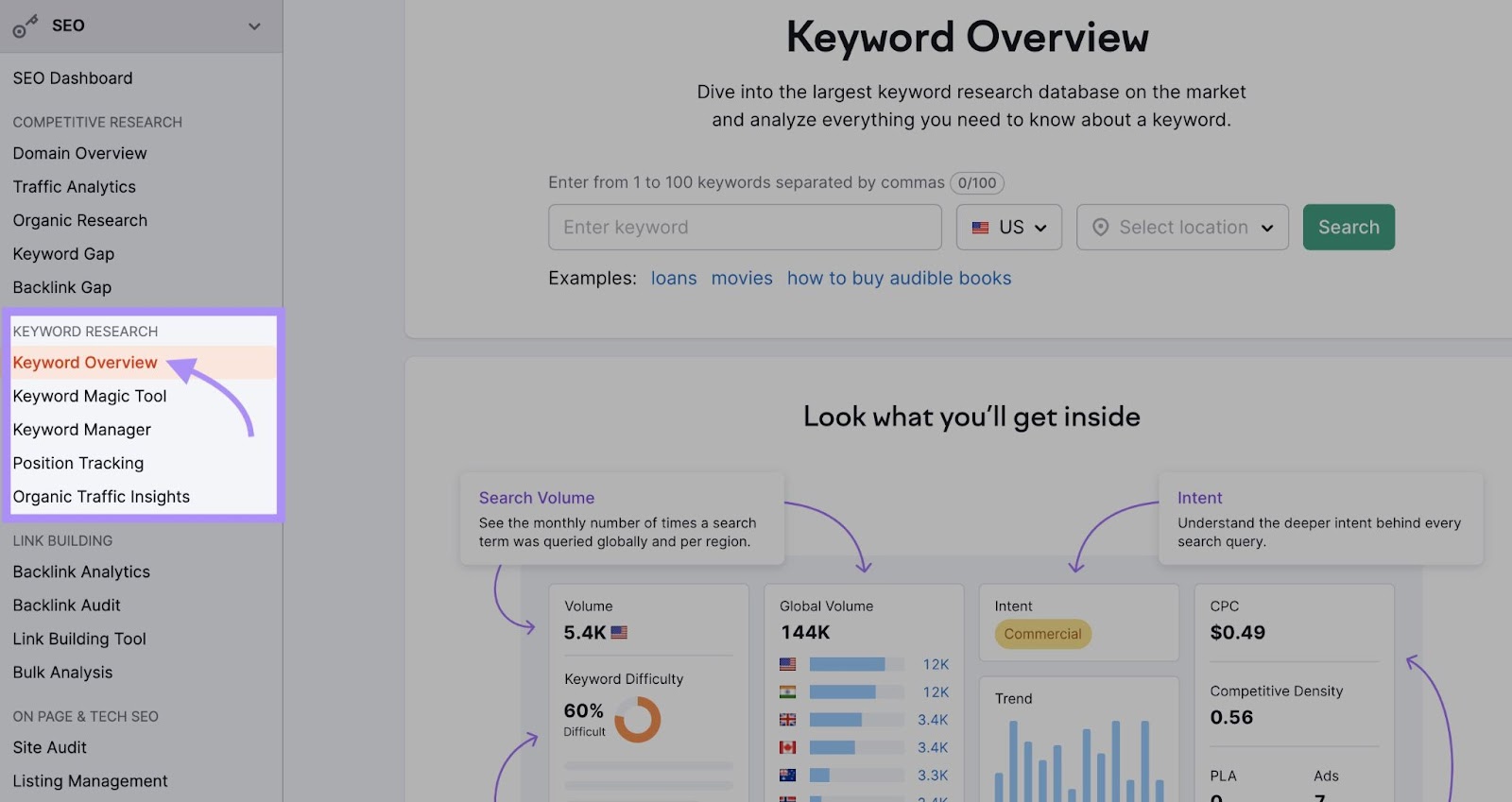Select Bulk Analysis
Screen dimensions: 1512x802
pos(62,673)
